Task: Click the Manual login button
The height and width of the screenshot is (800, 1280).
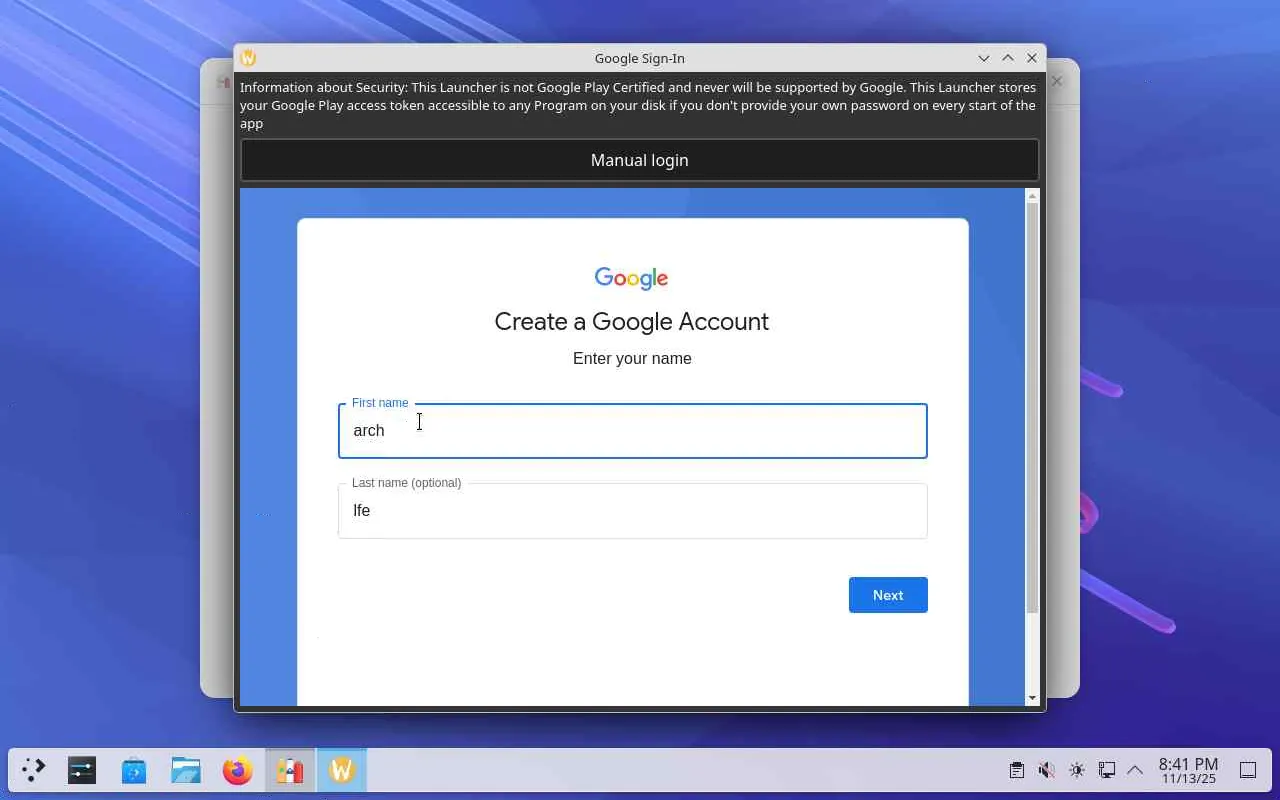Action: [639, 160]
